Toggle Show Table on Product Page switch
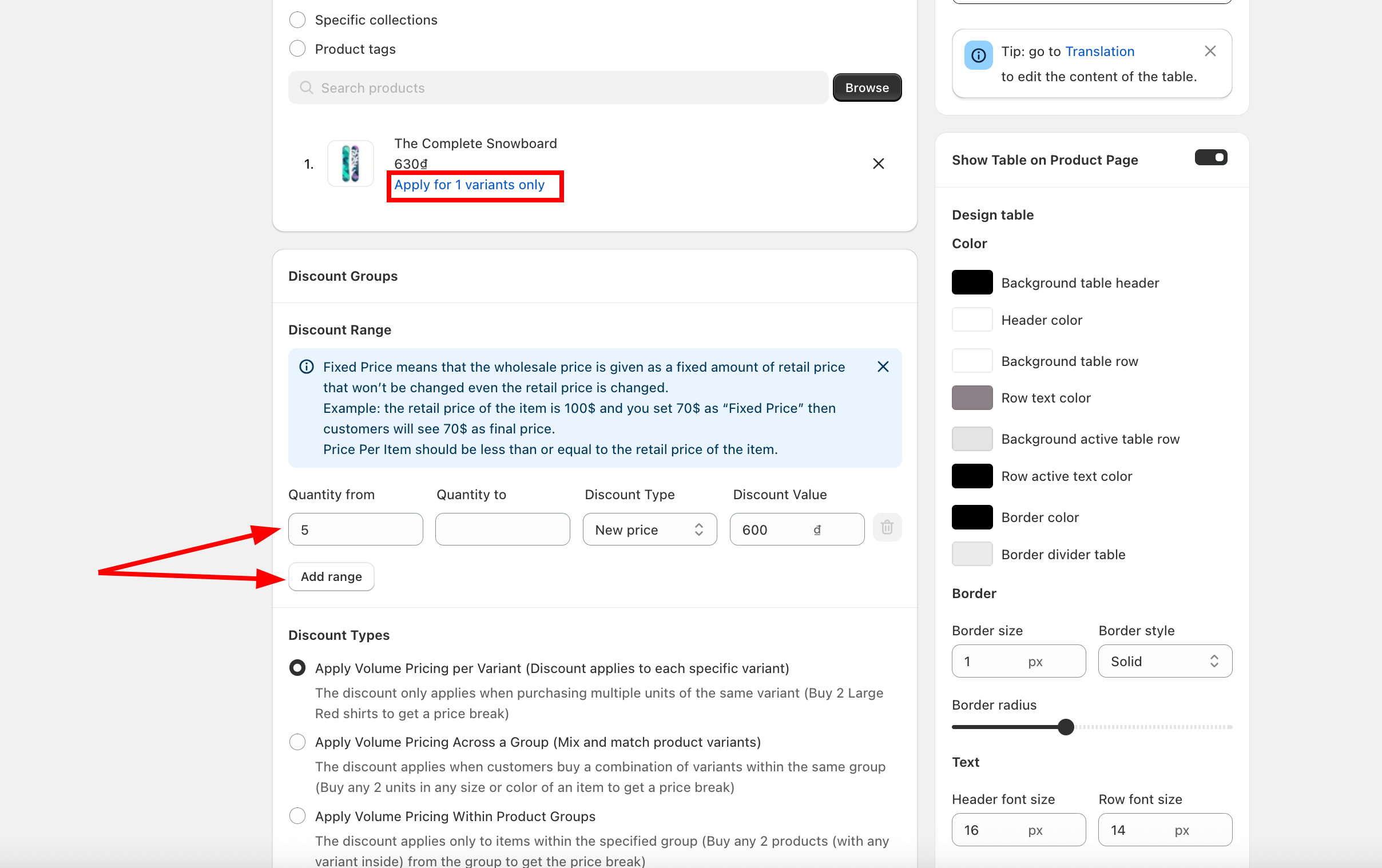Screen dimensions: 1382x868 pyautogui.click(x=1210, y=158)
